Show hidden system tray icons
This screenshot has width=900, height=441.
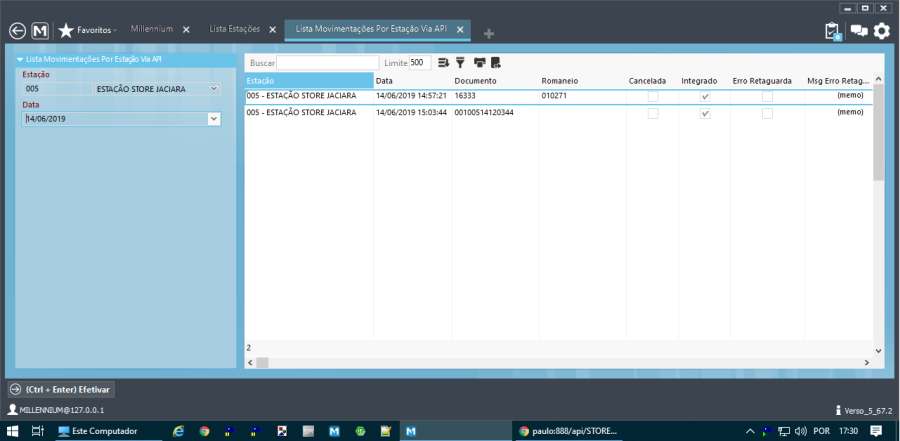point(750,431)
